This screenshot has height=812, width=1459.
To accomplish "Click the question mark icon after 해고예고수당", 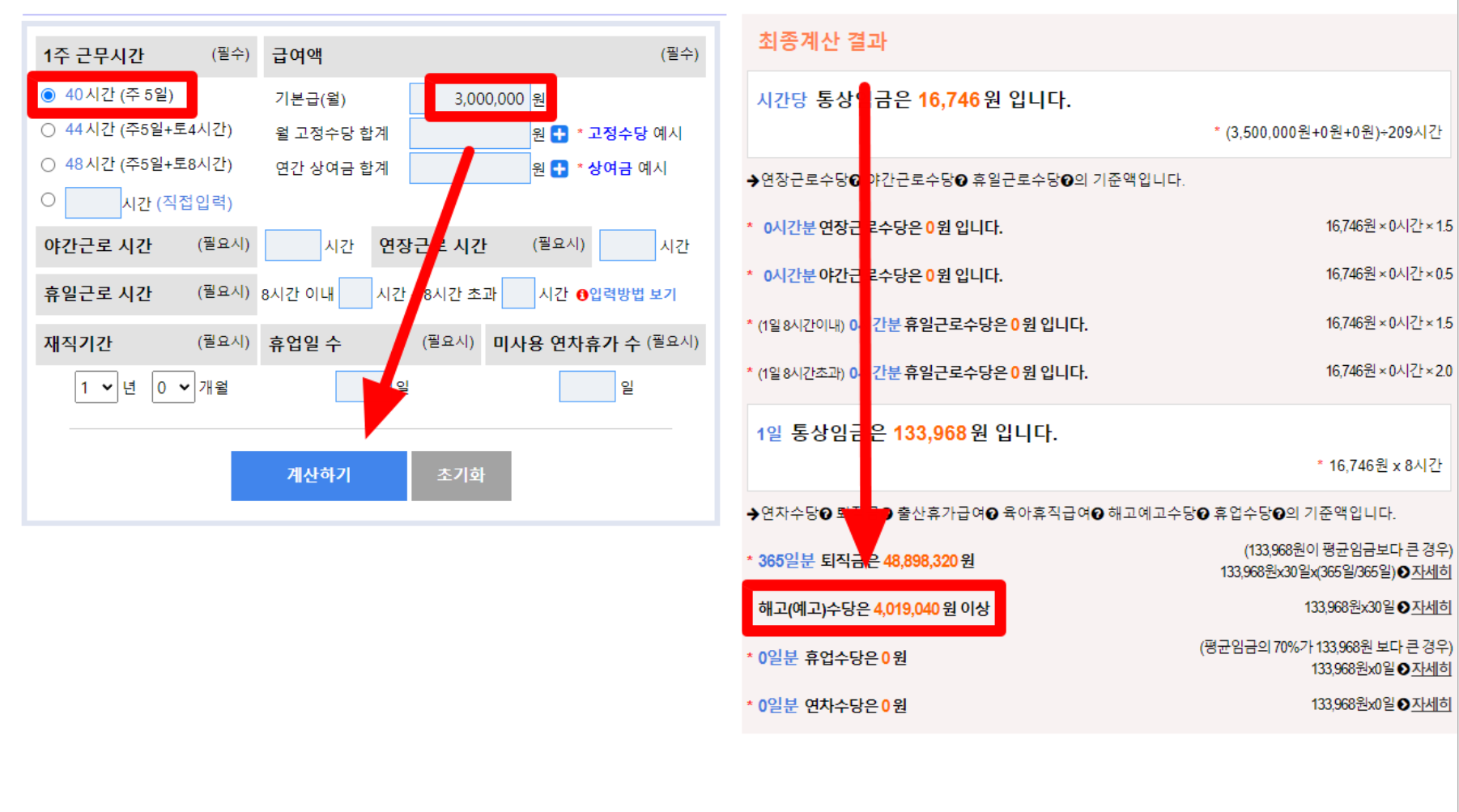I will point(1202,514).
